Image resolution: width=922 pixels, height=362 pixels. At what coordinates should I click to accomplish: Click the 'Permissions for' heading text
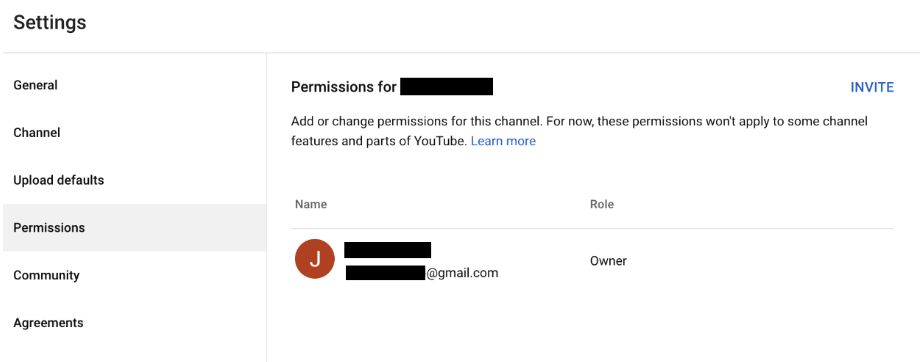pyautogui.click(x=344, y=87)
